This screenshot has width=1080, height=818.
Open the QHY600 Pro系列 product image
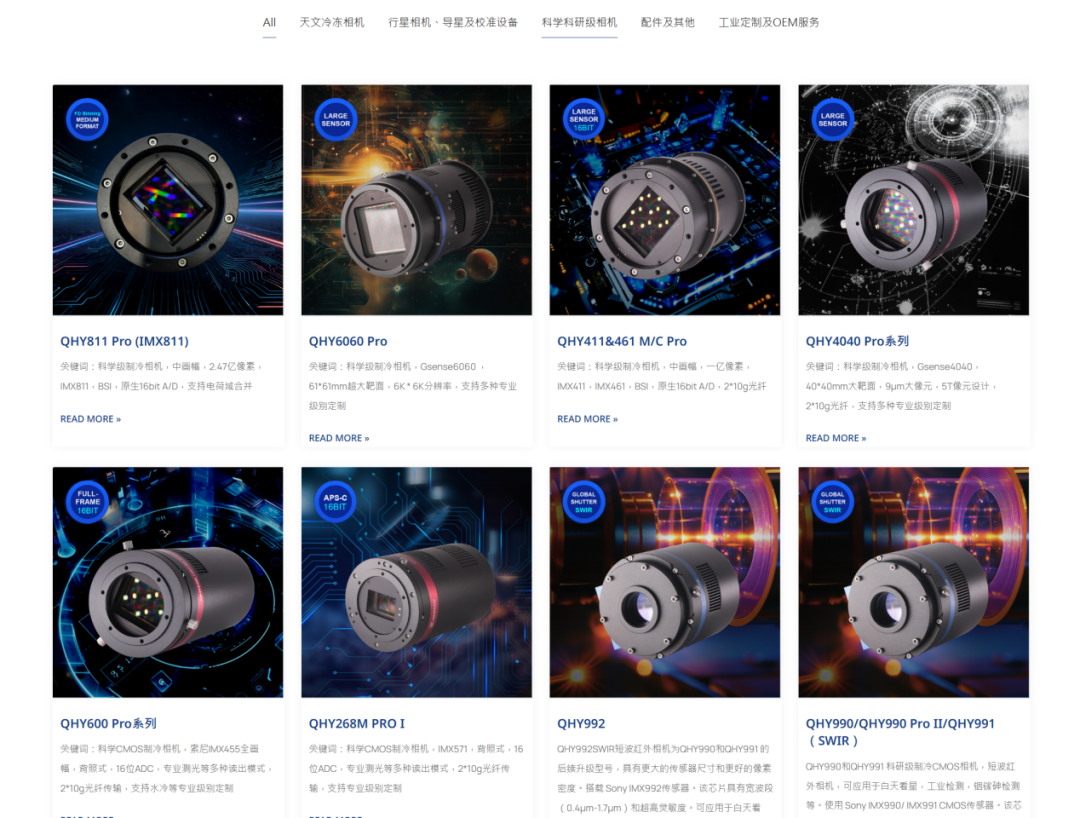pyautogui.click(x=168, y=583)
